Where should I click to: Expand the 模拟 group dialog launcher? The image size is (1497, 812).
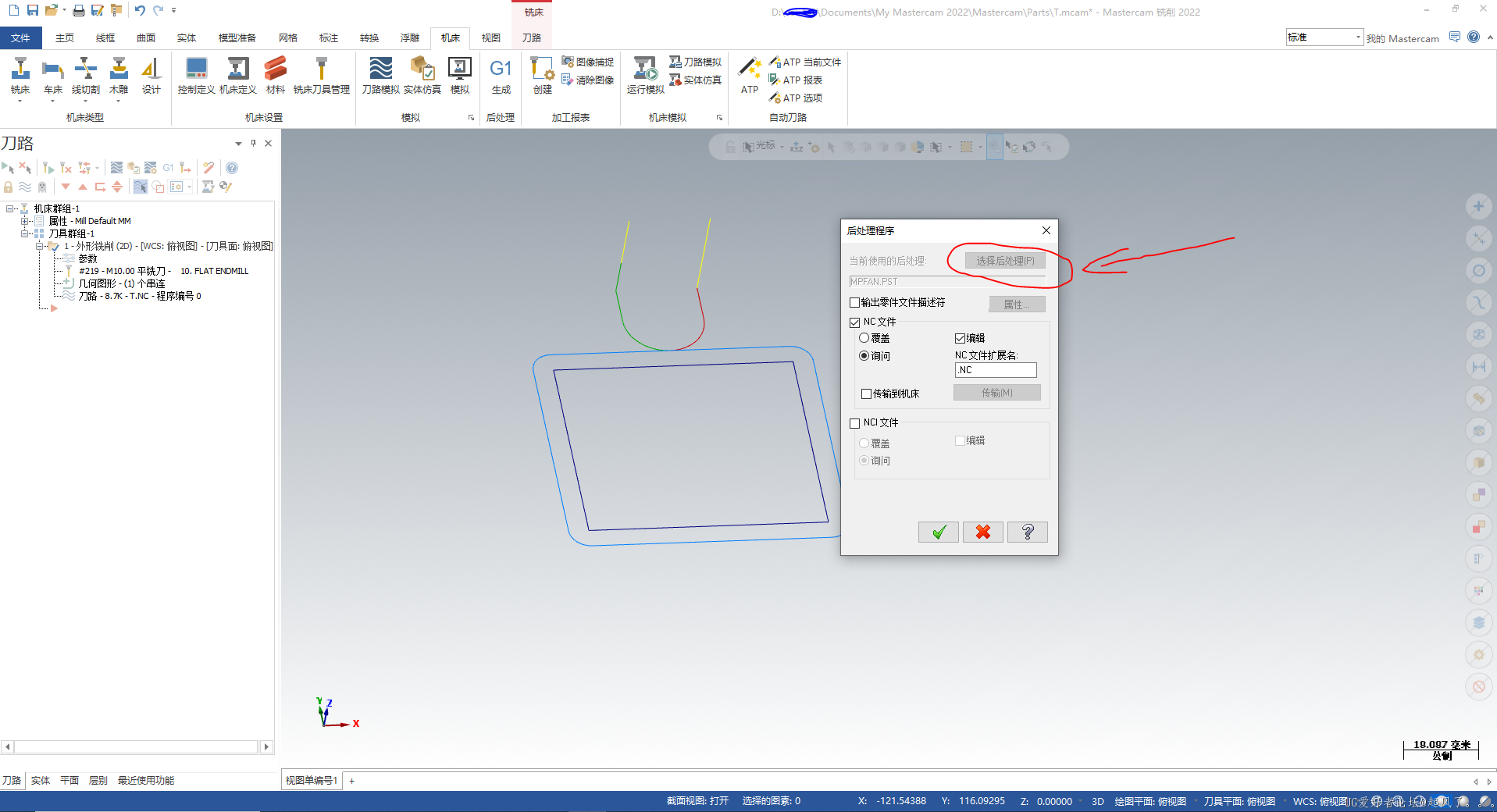coord(471,118)
